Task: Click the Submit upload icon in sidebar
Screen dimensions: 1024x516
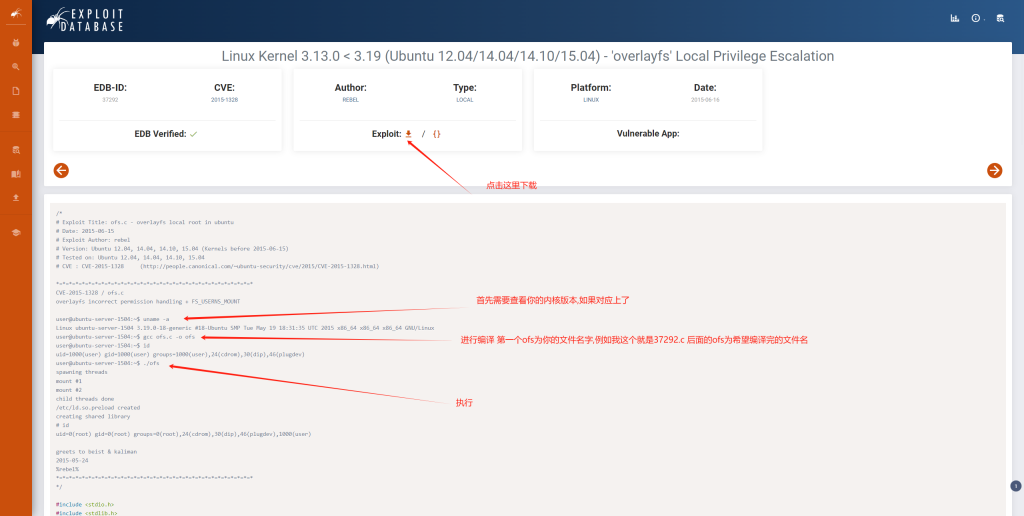Action: point(16,197)
